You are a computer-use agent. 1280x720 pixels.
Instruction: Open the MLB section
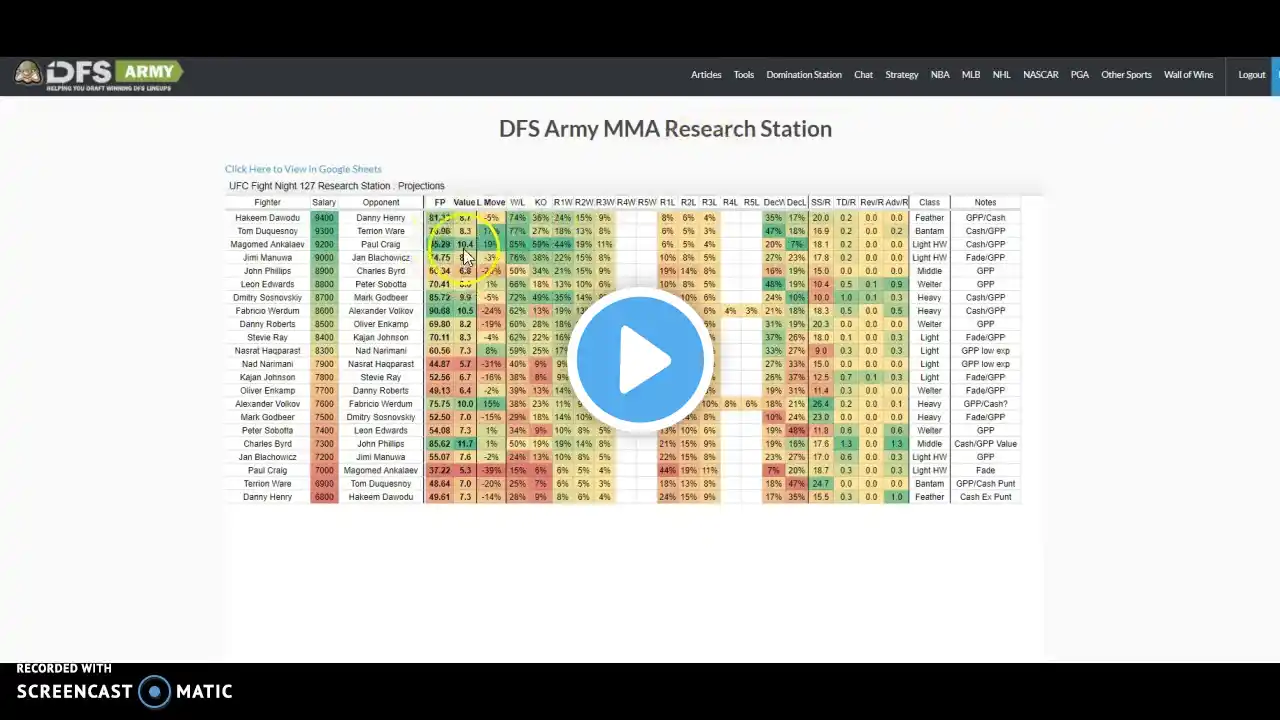[971, 75]
